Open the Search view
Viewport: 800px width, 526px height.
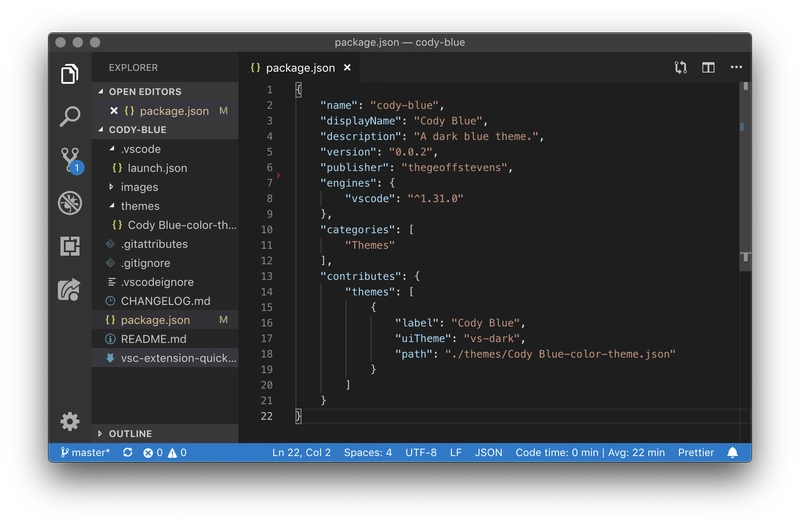[69, 117]
